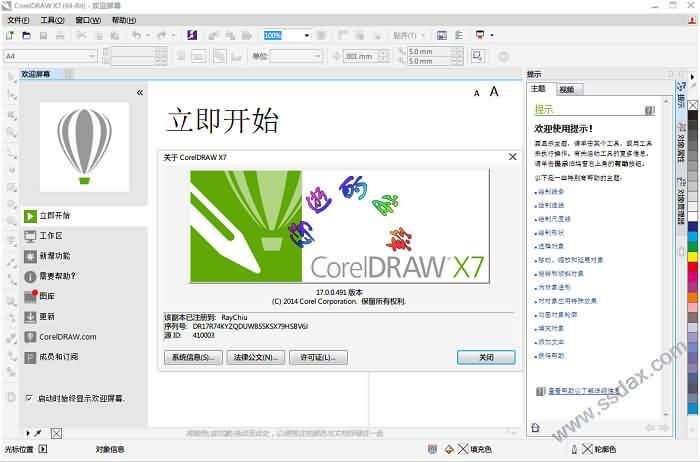This screenshot has height=462, width=700.
Task: Click the larger text size A icon
Action: (x=494, y=92)
